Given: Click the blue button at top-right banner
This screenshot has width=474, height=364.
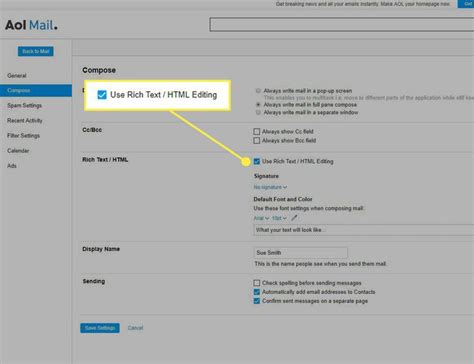Looking at the screenshot, I should click(467, 4).
